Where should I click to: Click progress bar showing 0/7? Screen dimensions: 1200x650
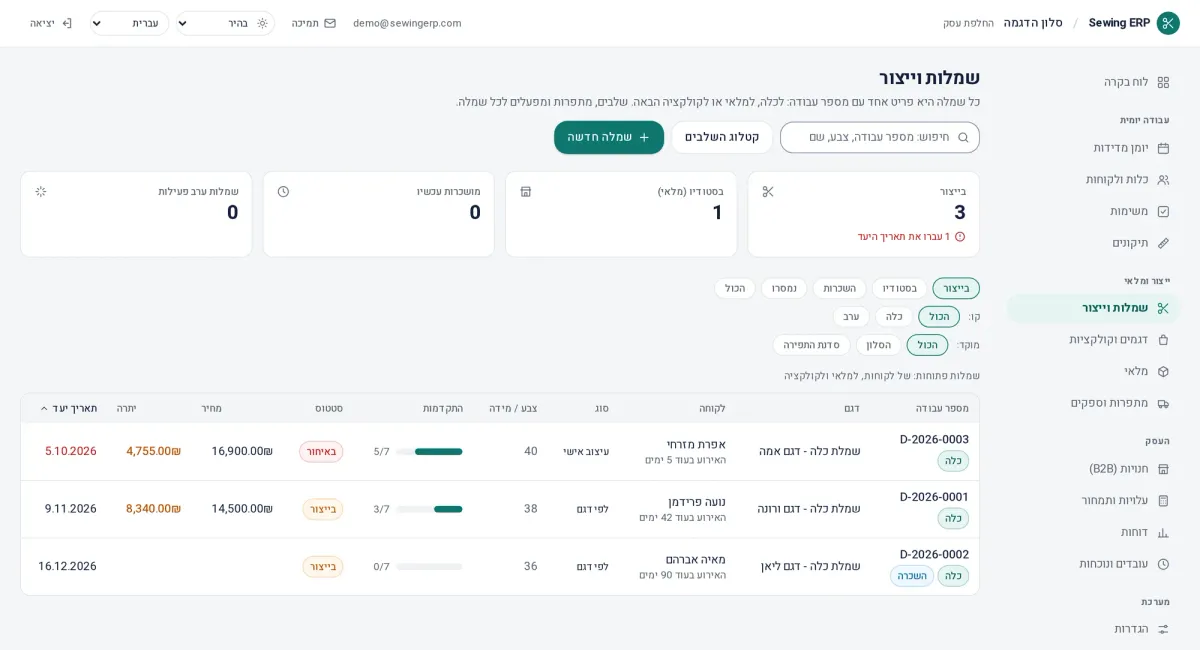click(x=429, y=567)
